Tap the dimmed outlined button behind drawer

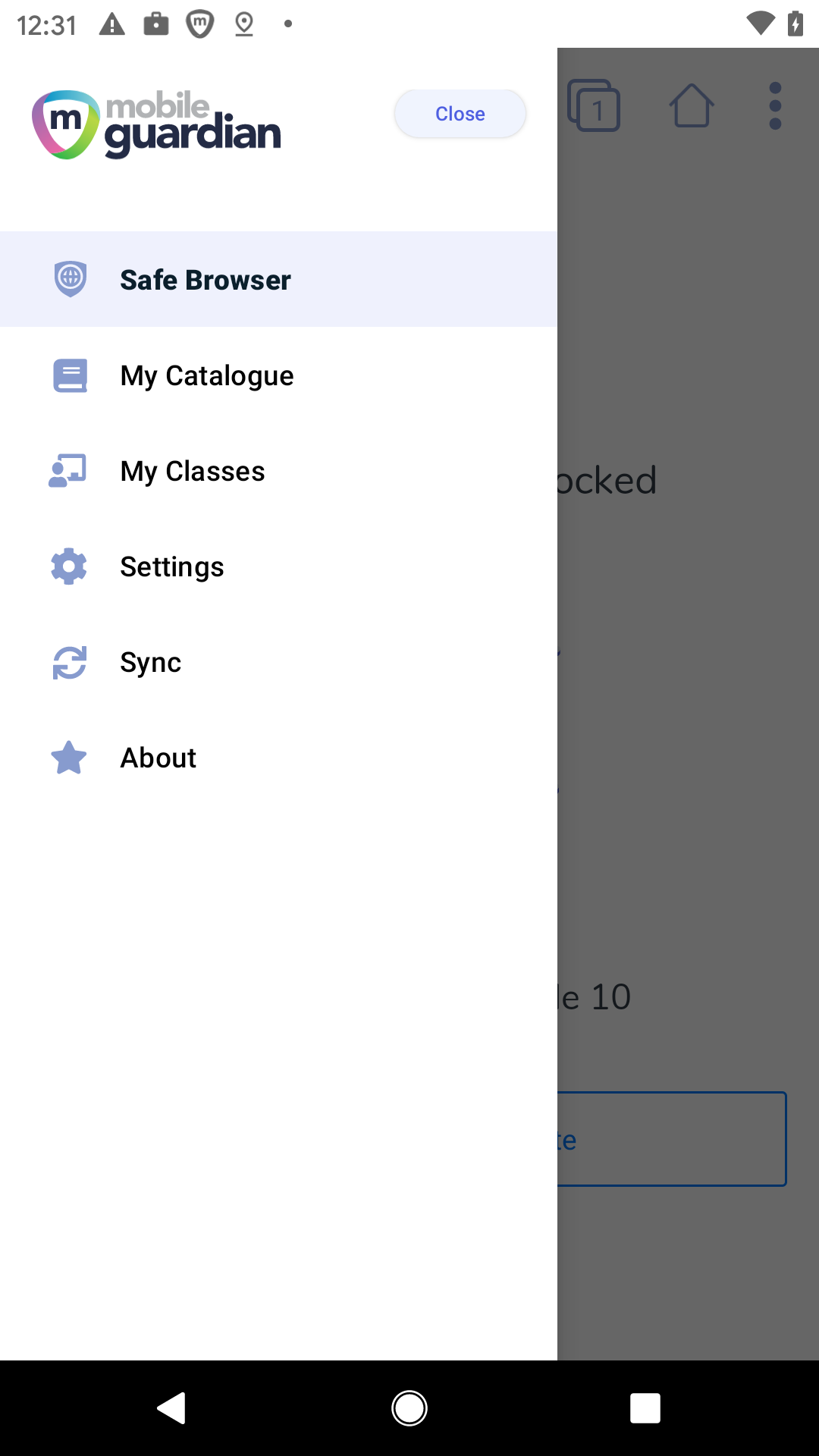click(671, 1139)
